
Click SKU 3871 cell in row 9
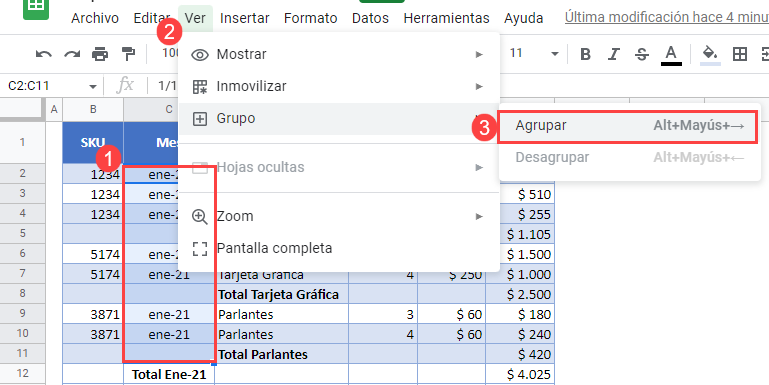tap(93, 314)
